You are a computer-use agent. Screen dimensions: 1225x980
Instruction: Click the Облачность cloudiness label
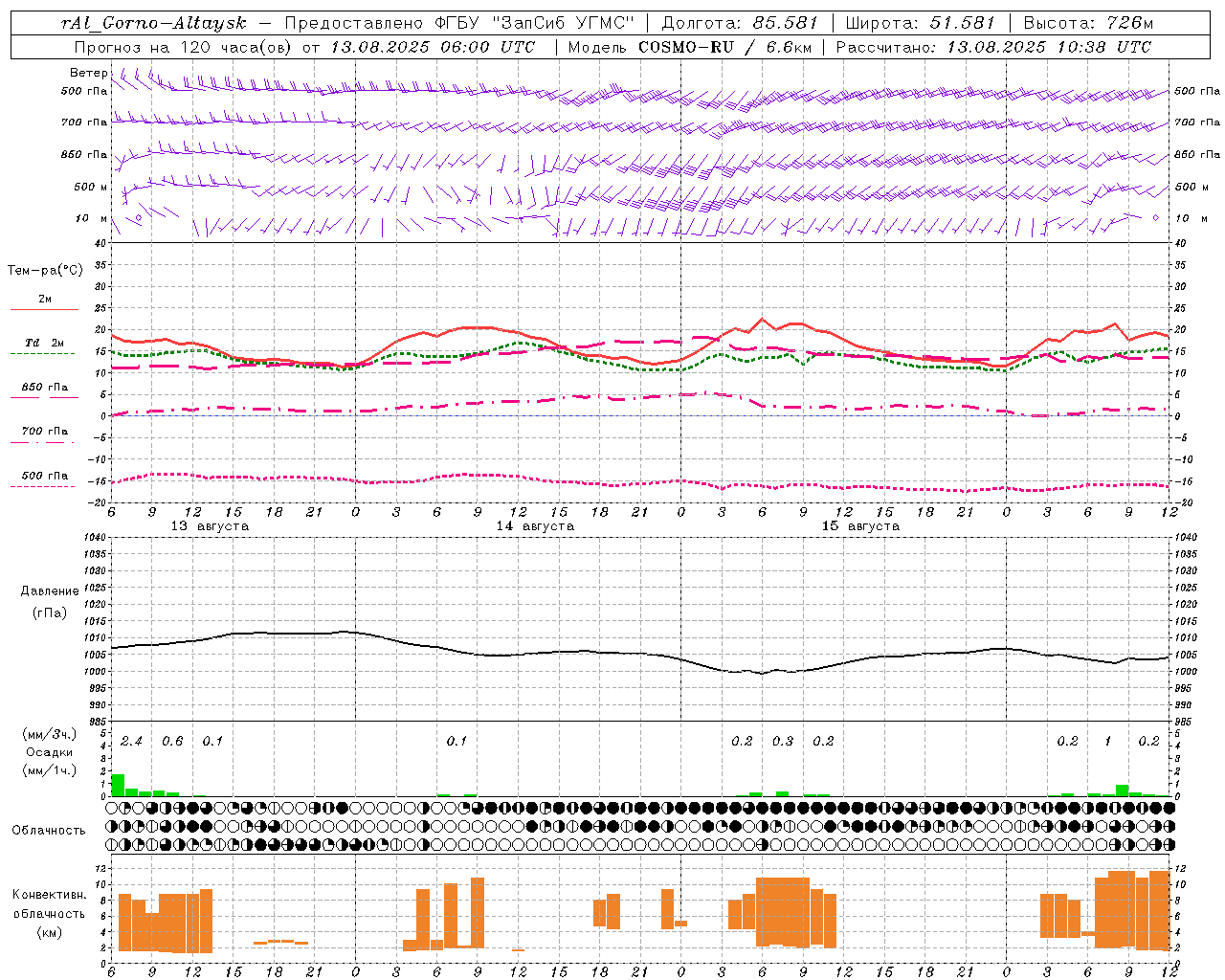click(49, 830)
